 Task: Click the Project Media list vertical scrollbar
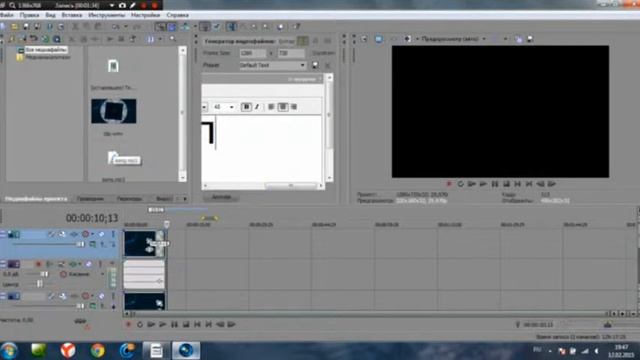182,113
